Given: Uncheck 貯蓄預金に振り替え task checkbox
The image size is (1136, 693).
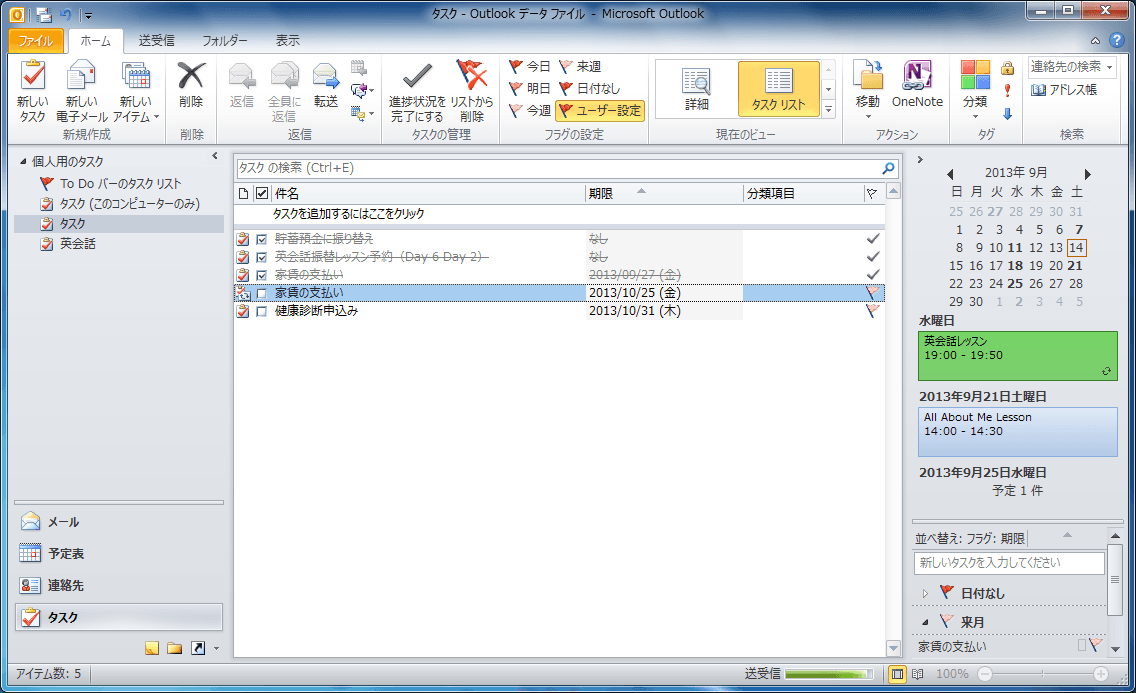Looking at the screenshot, I should [262, 239].
